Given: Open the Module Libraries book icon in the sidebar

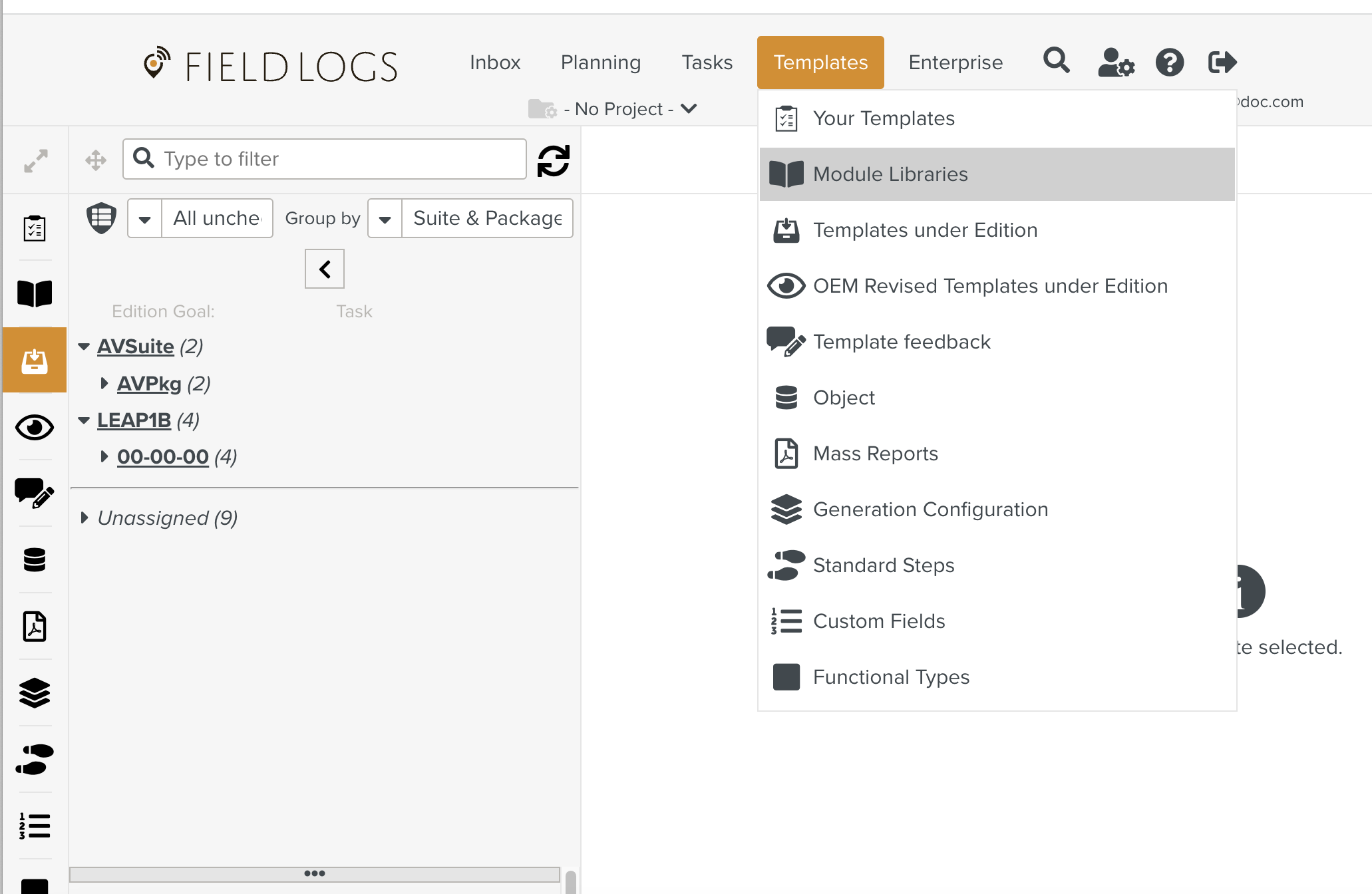Looking at the screenshot, I should point(35,293).
